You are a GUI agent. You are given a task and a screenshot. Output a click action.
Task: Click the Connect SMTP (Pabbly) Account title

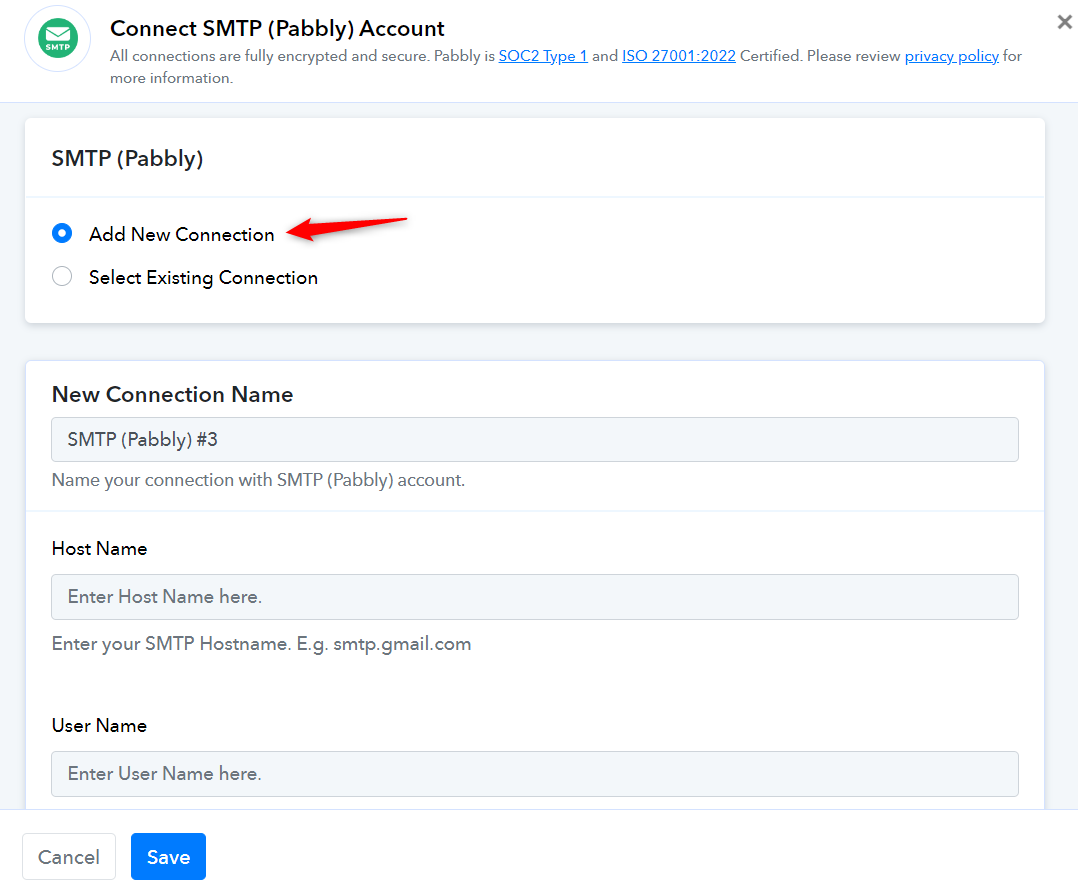click(277, 28)
